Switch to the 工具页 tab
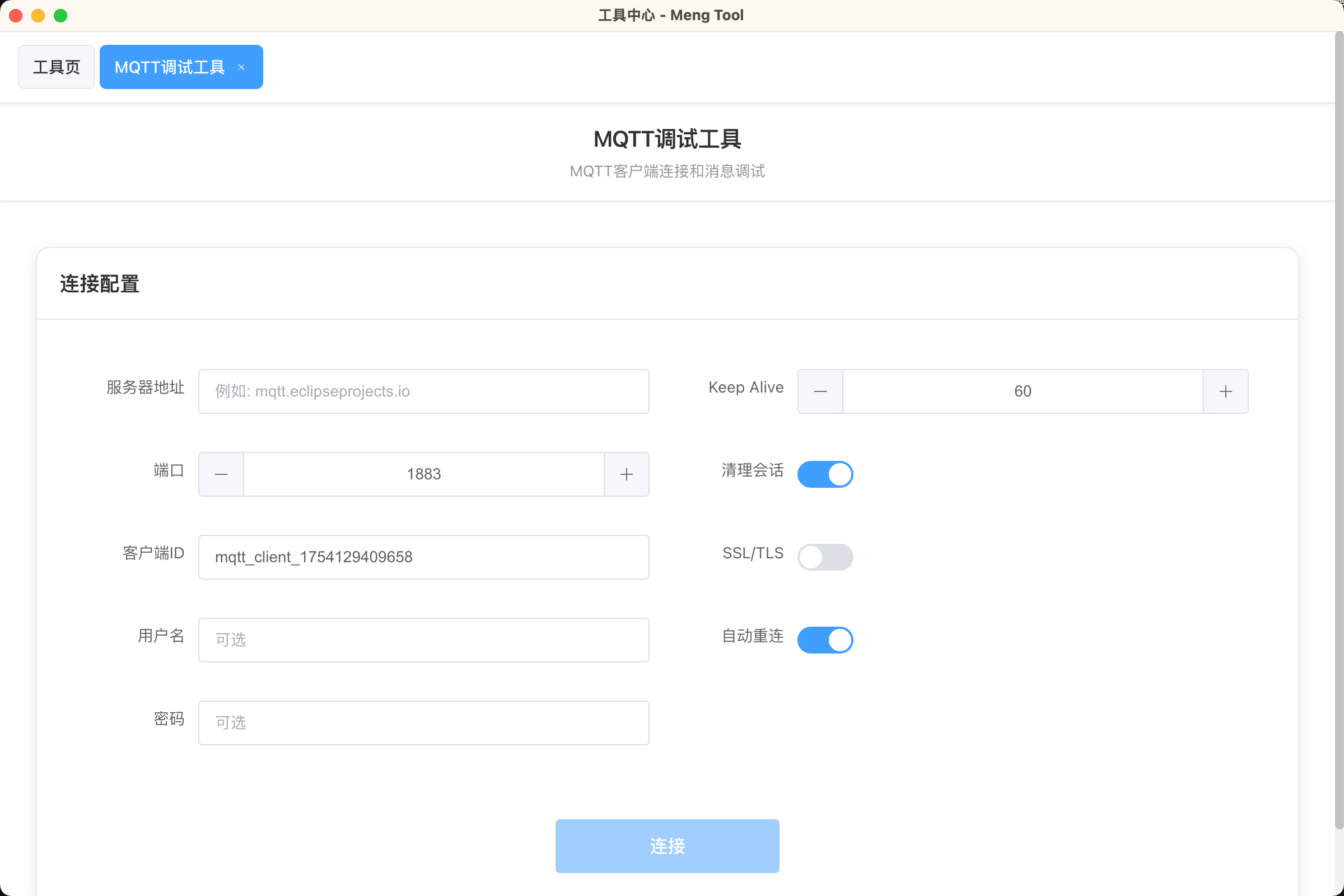Viewport: 1344px width, 896px height. pyautogui.click(x=56, y=67)
